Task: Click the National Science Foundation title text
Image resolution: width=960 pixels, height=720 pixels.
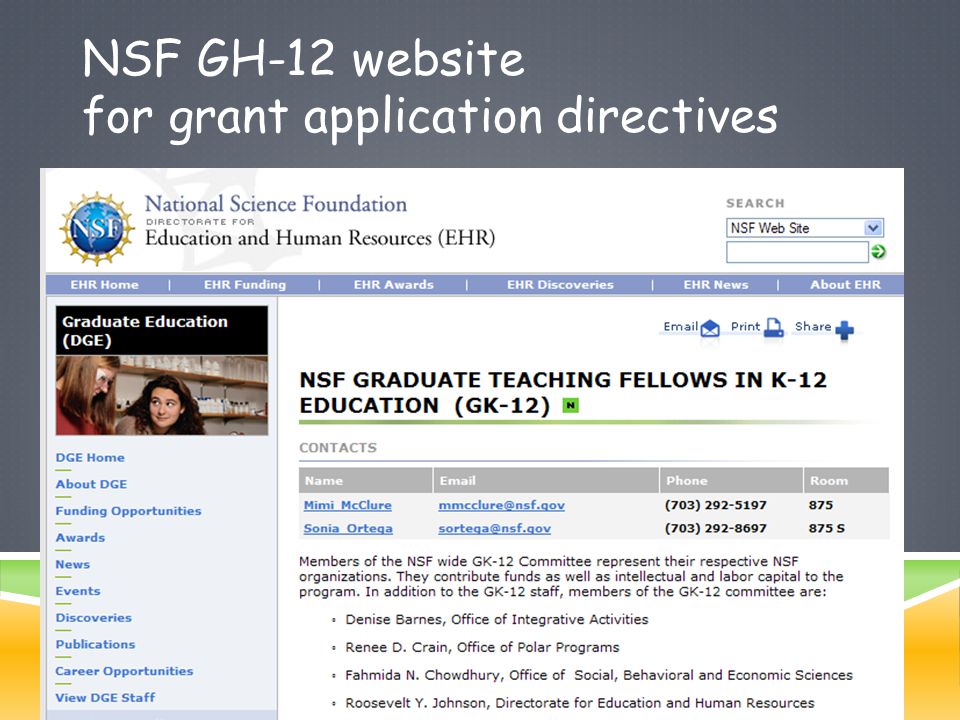Action: pos(276,204)
